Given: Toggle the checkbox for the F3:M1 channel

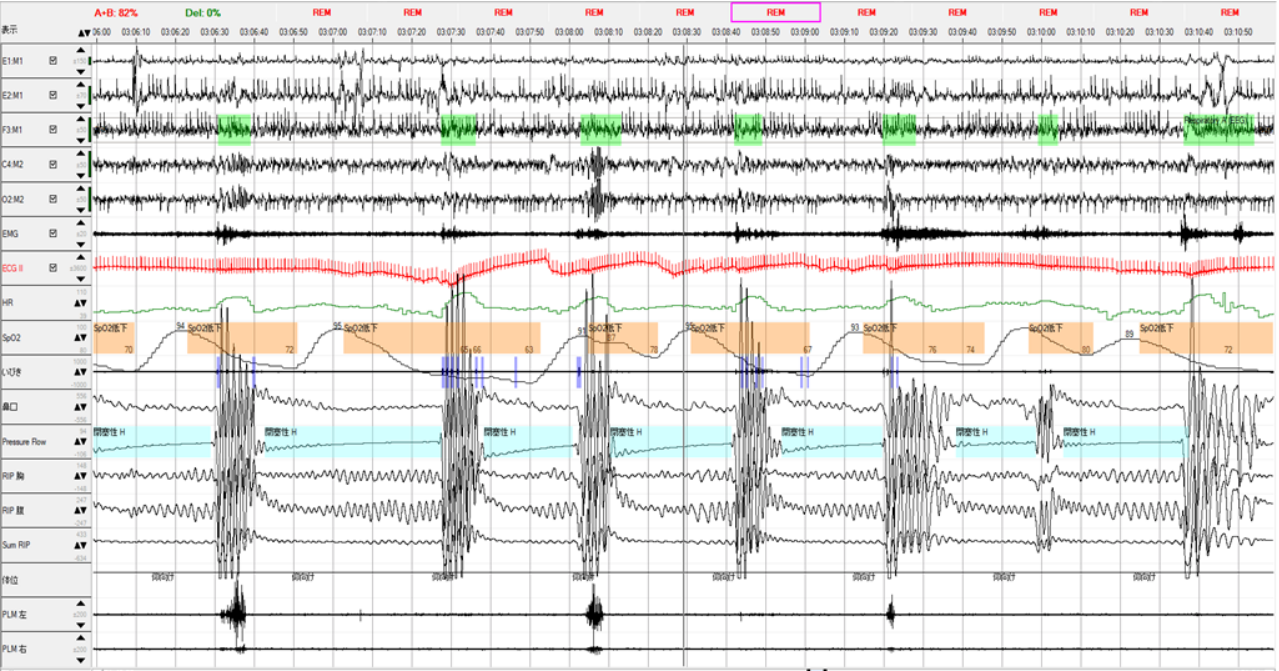Looking at the screenshot, I should 53,130.
